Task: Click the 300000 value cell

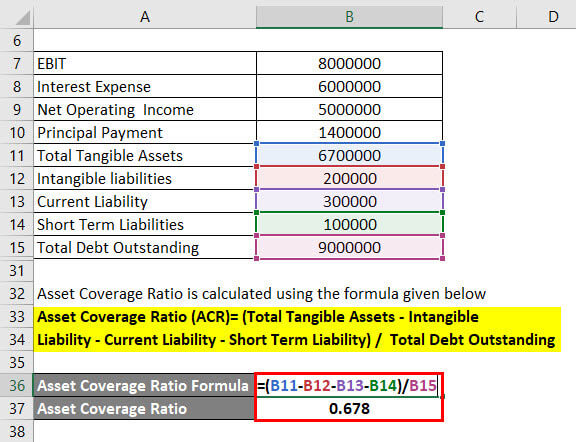Action: 349,201
